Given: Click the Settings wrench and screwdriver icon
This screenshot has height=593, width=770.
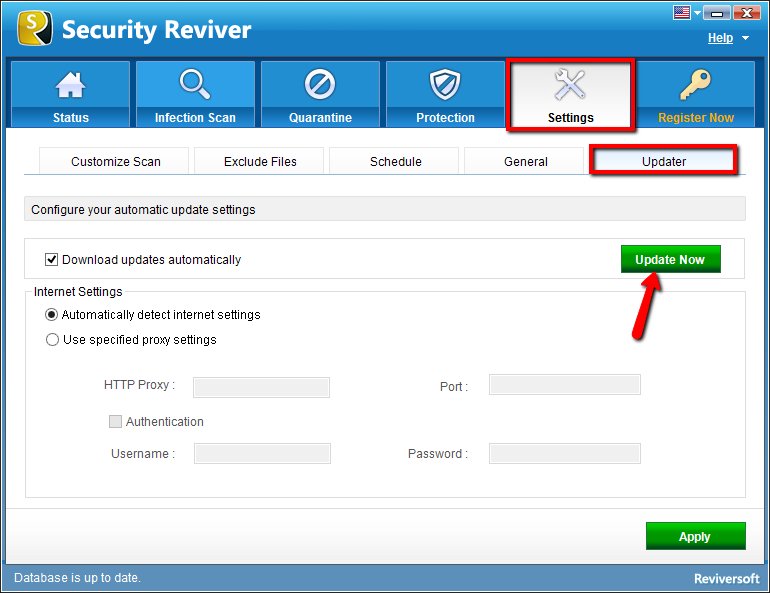Looking at the screenshot, I should click(x=570, y=84).
